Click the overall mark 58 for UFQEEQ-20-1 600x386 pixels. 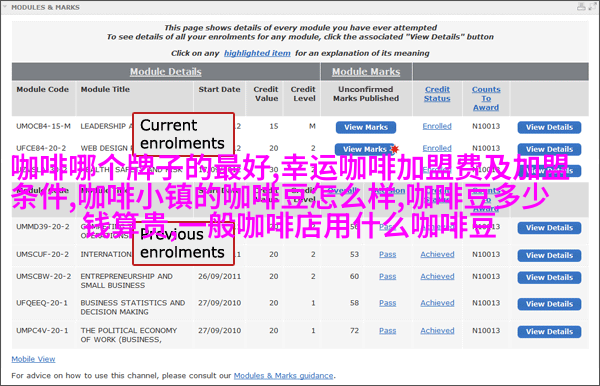click(x=354, y=303)
